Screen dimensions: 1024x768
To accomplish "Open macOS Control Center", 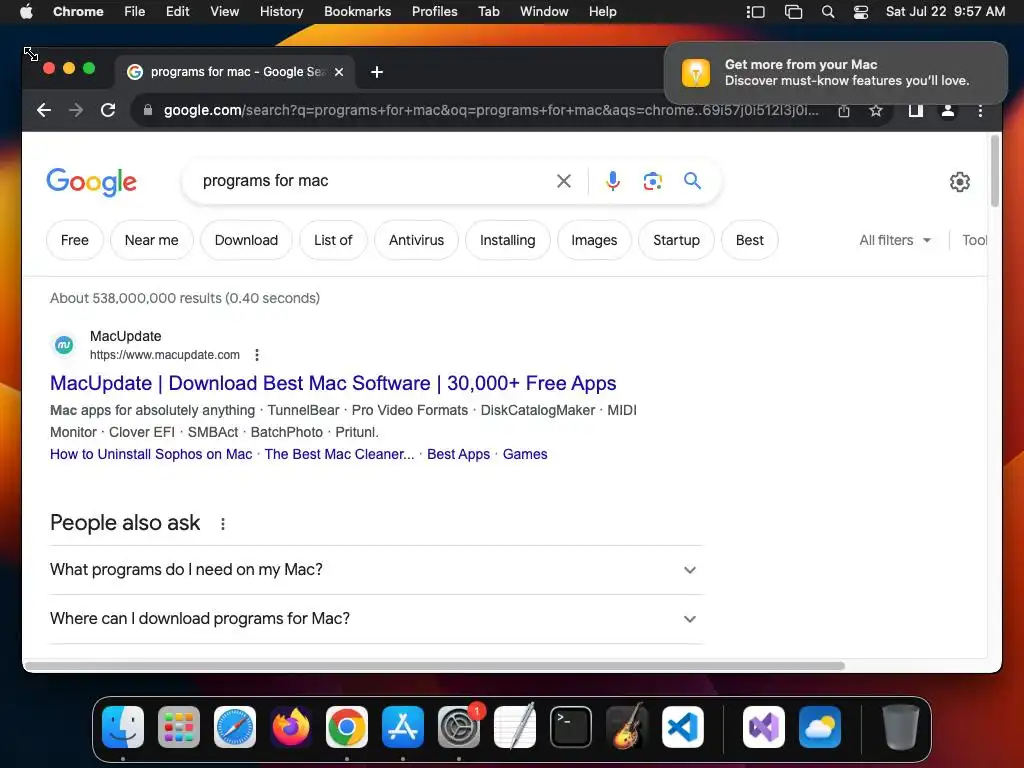I will 861,12.
